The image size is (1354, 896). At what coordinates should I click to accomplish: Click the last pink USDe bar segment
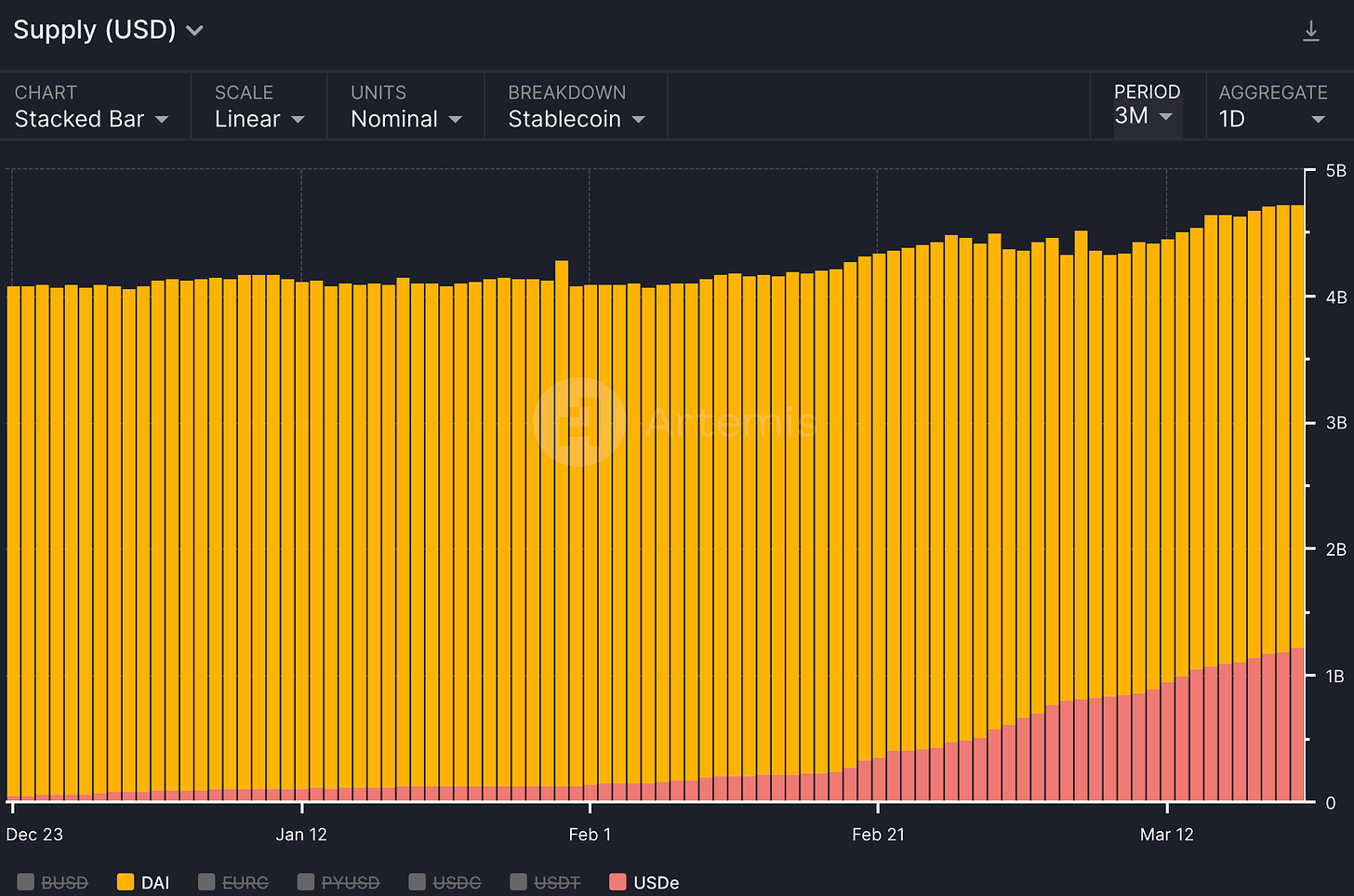tap(1297, 725)
